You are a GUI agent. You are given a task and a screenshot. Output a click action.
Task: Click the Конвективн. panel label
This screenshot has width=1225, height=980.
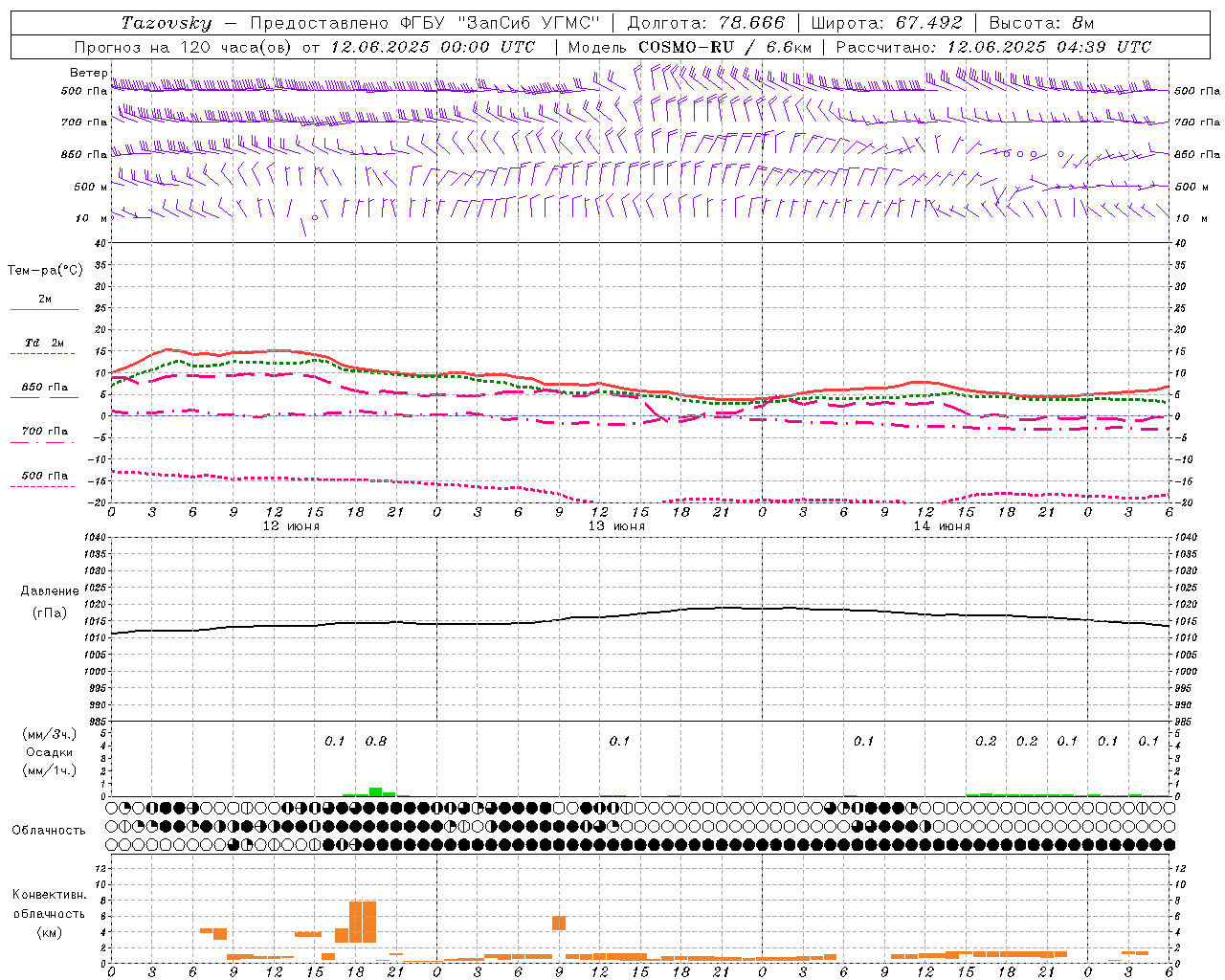[x=49, y=895]
